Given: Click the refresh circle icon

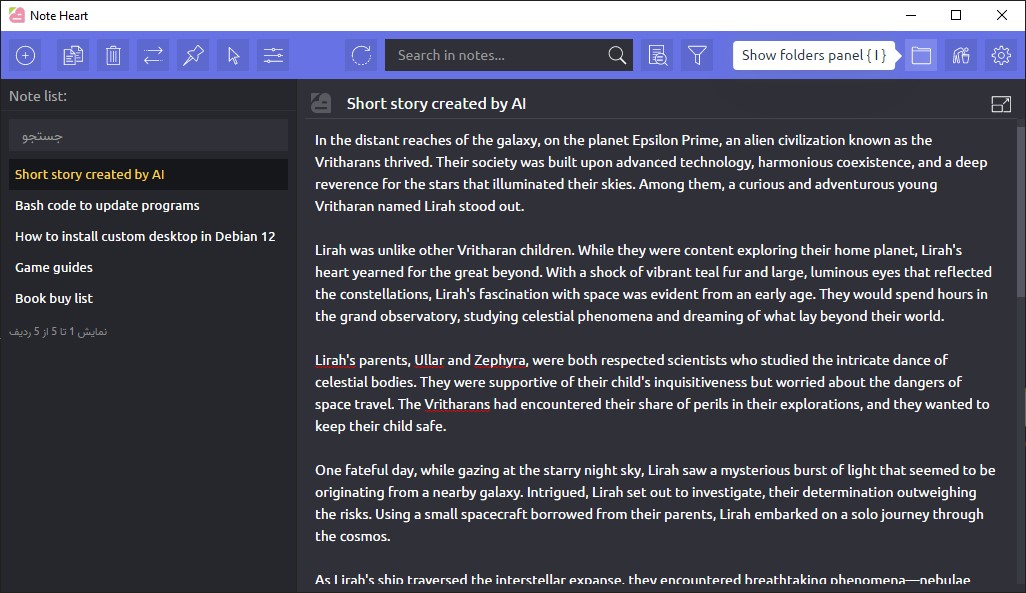Looking at the screenshot, I should click(361, 56).
